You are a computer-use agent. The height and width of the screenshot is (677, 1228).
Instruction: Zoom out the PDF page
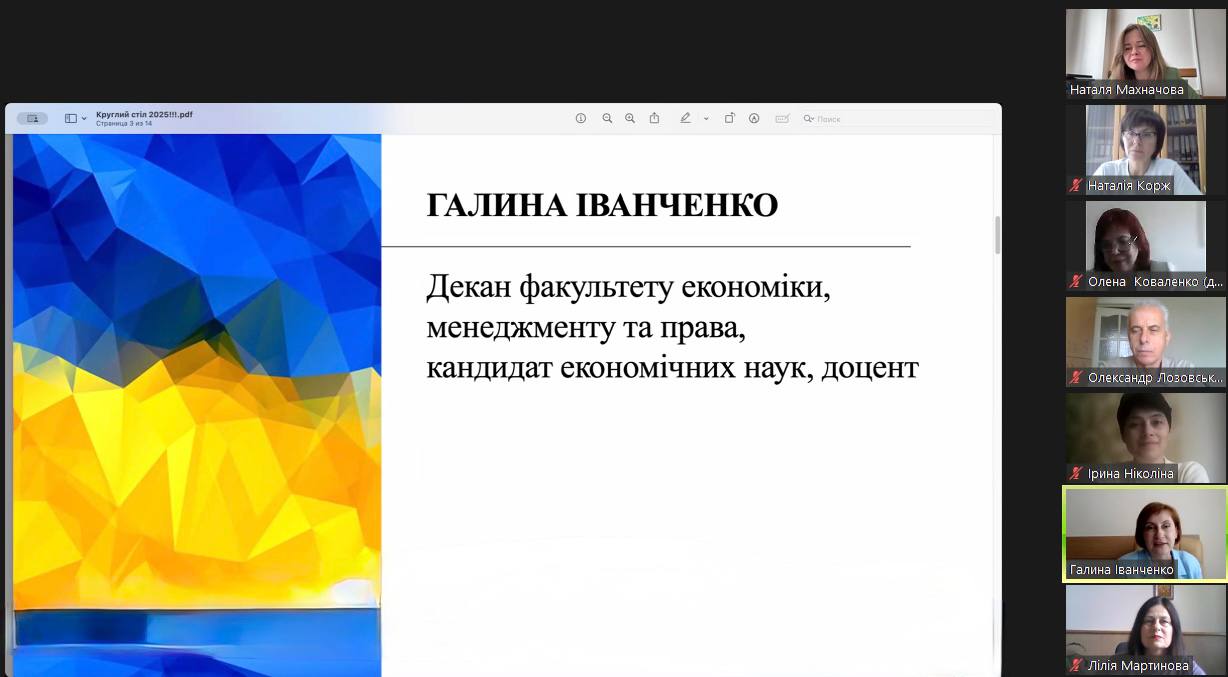pyautogui.click(x=607, y=118)
